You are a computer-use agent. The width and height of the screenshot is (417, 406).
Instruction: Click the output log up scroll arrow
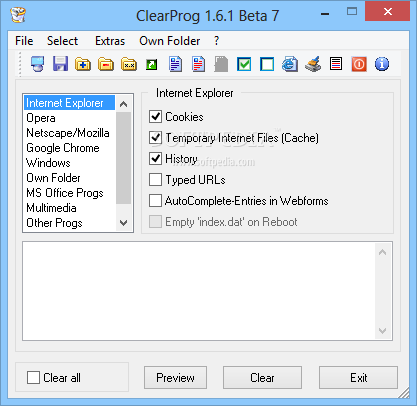383,252
